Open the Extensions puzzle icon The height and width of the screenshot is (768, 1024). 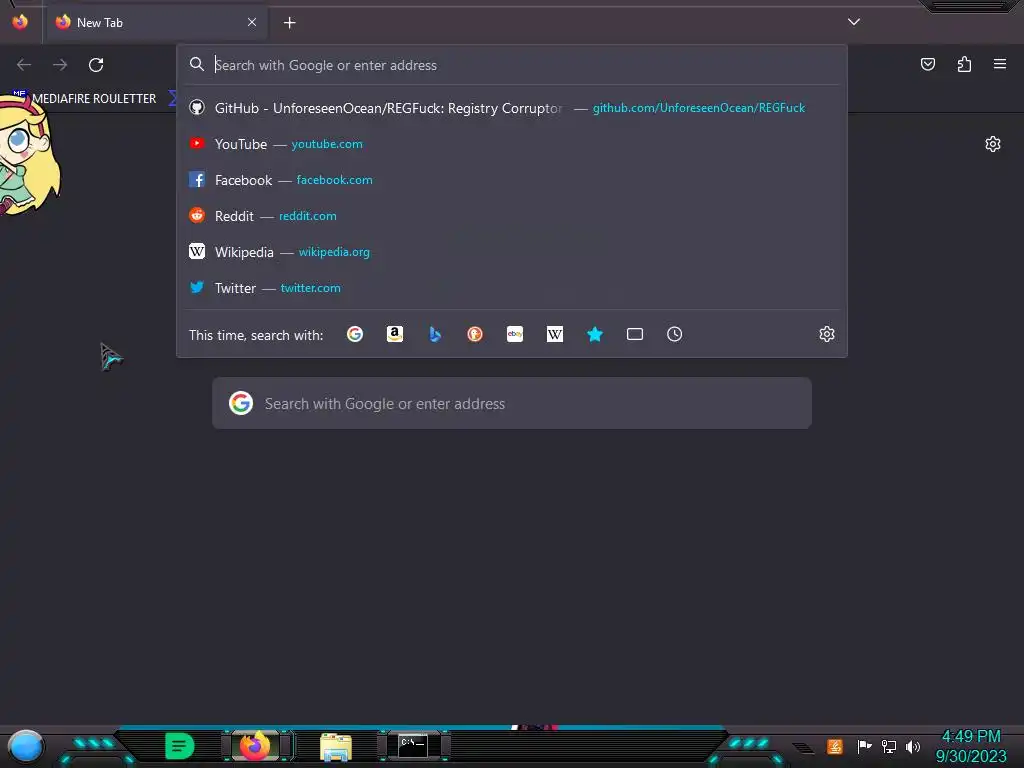[964, 64]
